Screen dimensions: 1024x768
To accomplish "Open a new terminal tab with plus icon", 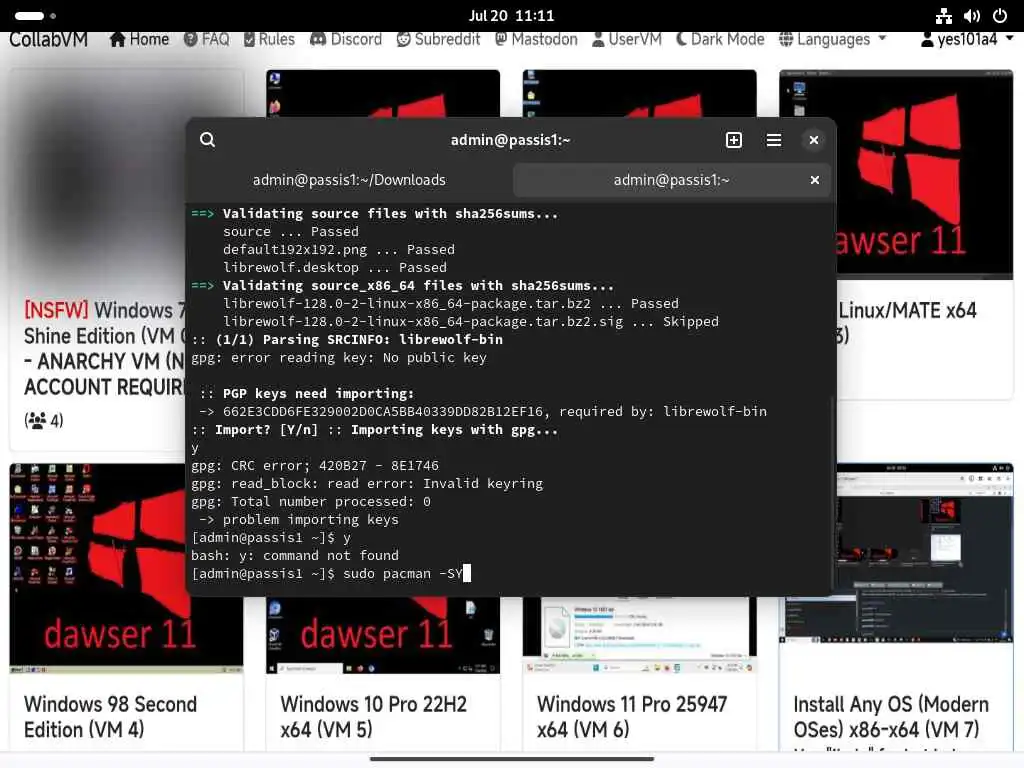I will pos(733,140).
